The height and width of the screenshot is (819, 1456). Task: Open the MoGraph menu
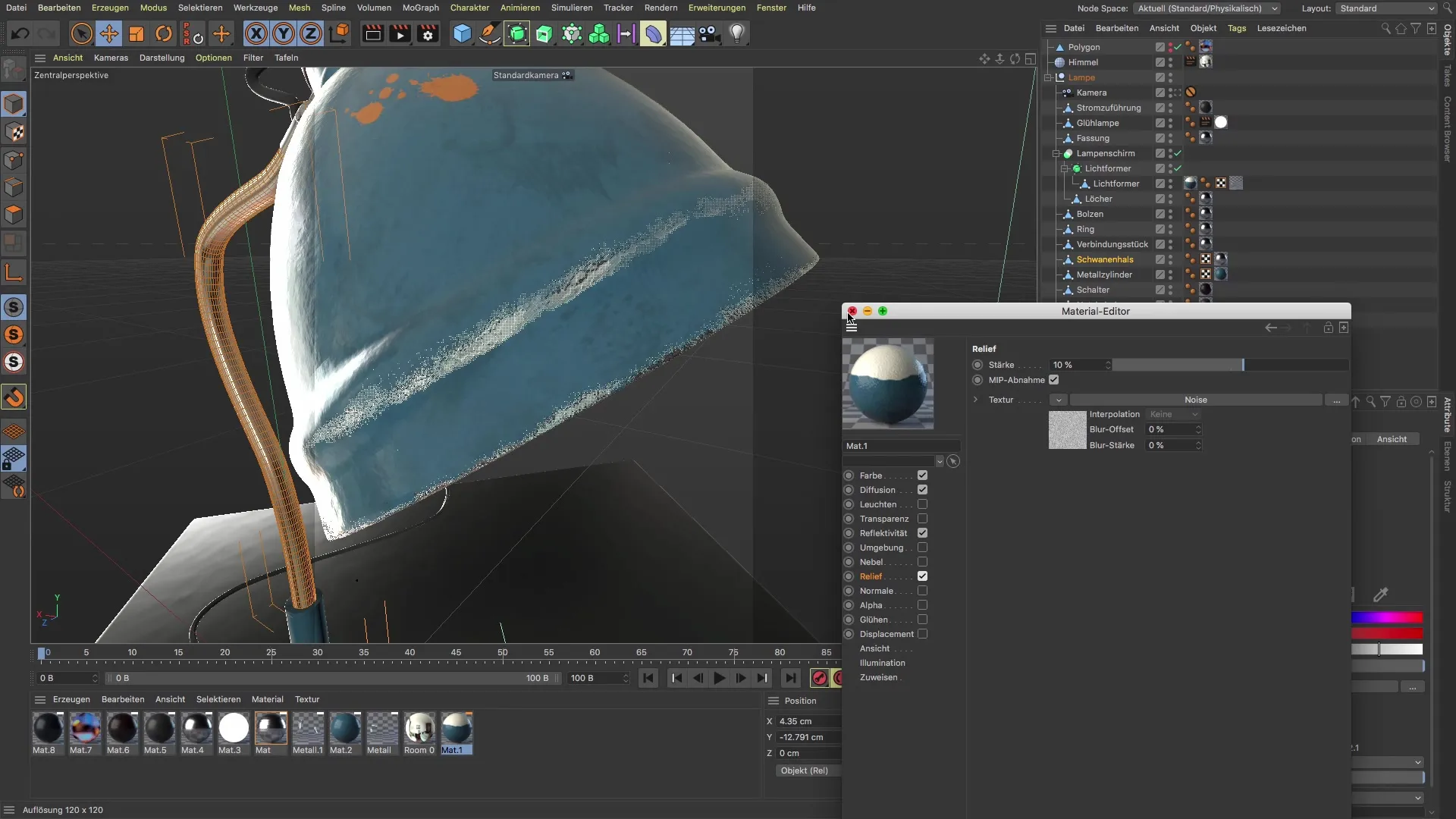420,8
